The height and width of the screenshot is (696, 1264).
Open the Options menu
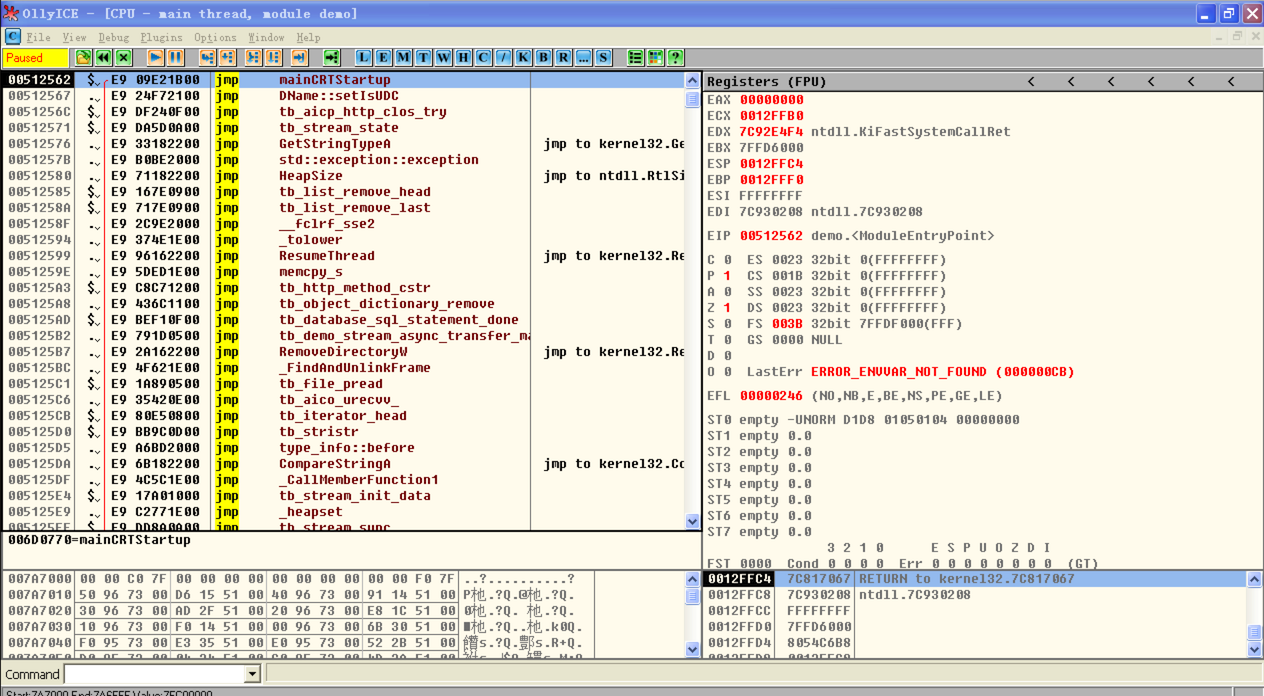(x=216, y=37)
